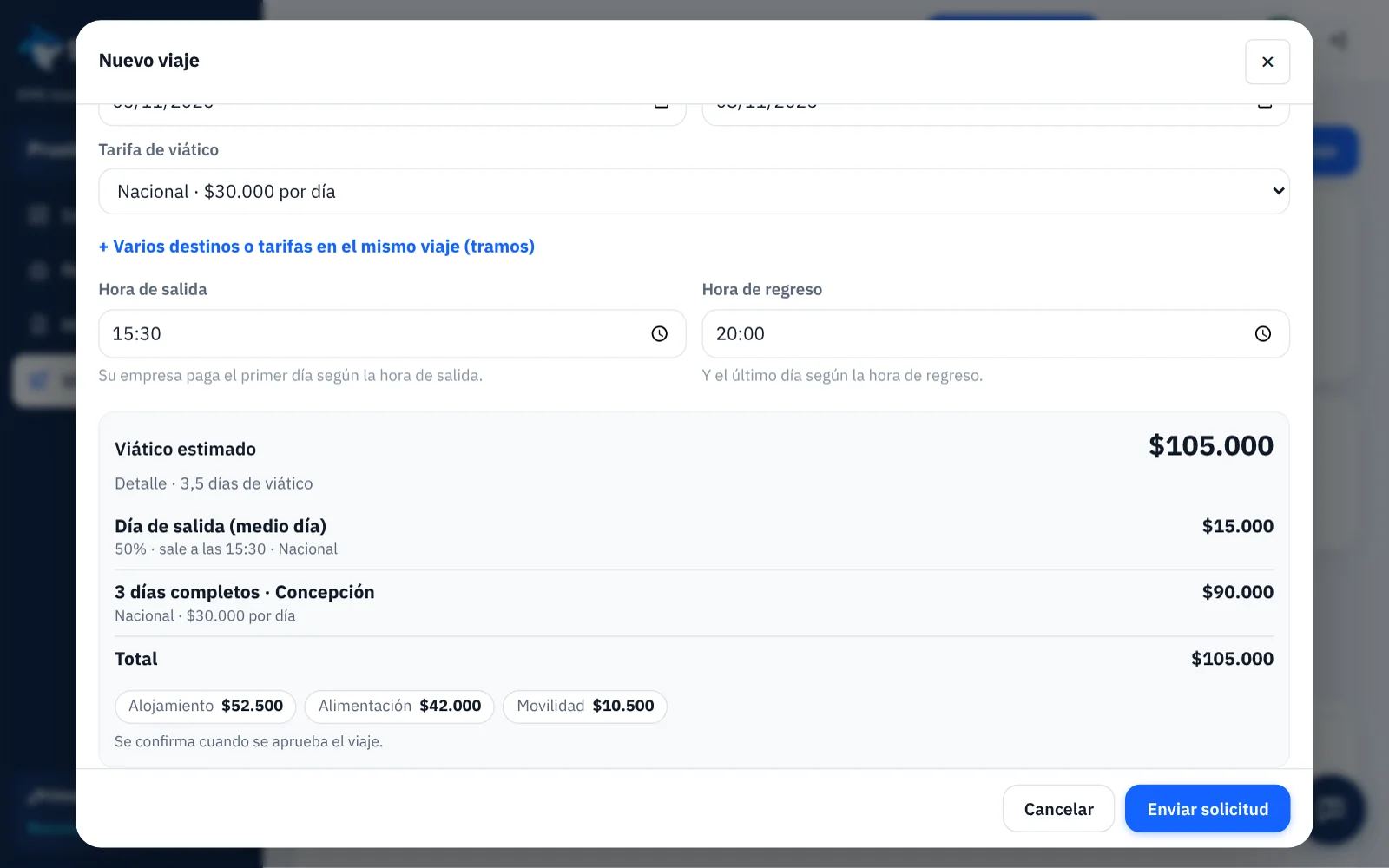Viewport: 1389px width, 868px height.
Task: Click the Nuevo viaje title
Action: (x=148, y=61)
